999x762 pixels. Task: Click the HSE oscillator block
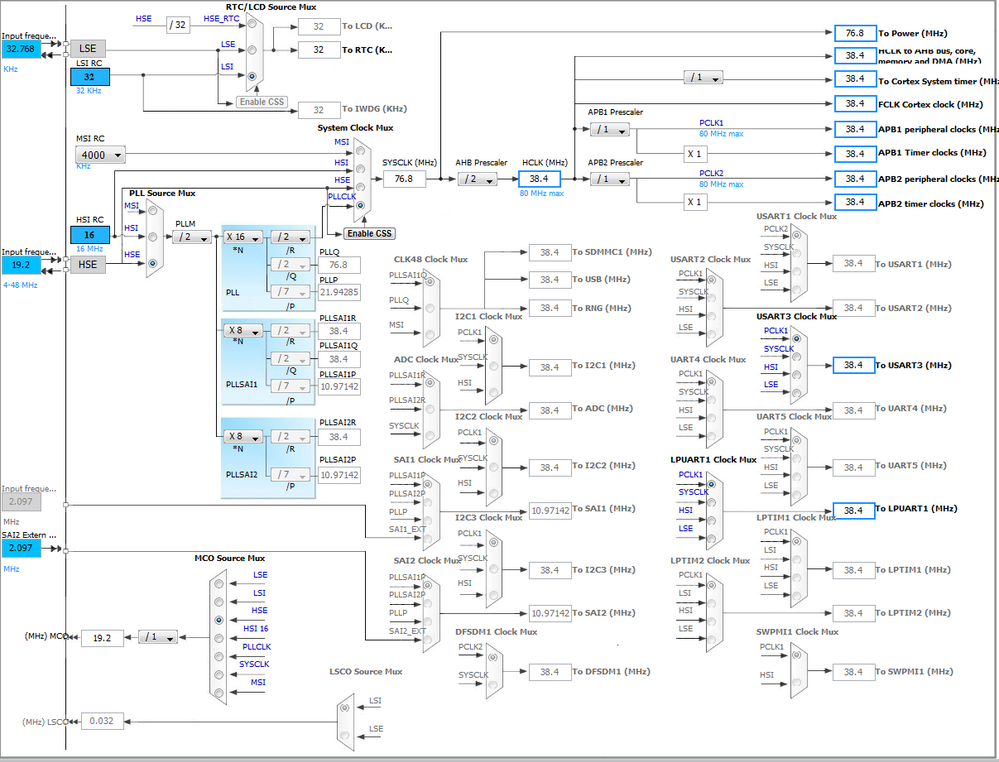88,264
